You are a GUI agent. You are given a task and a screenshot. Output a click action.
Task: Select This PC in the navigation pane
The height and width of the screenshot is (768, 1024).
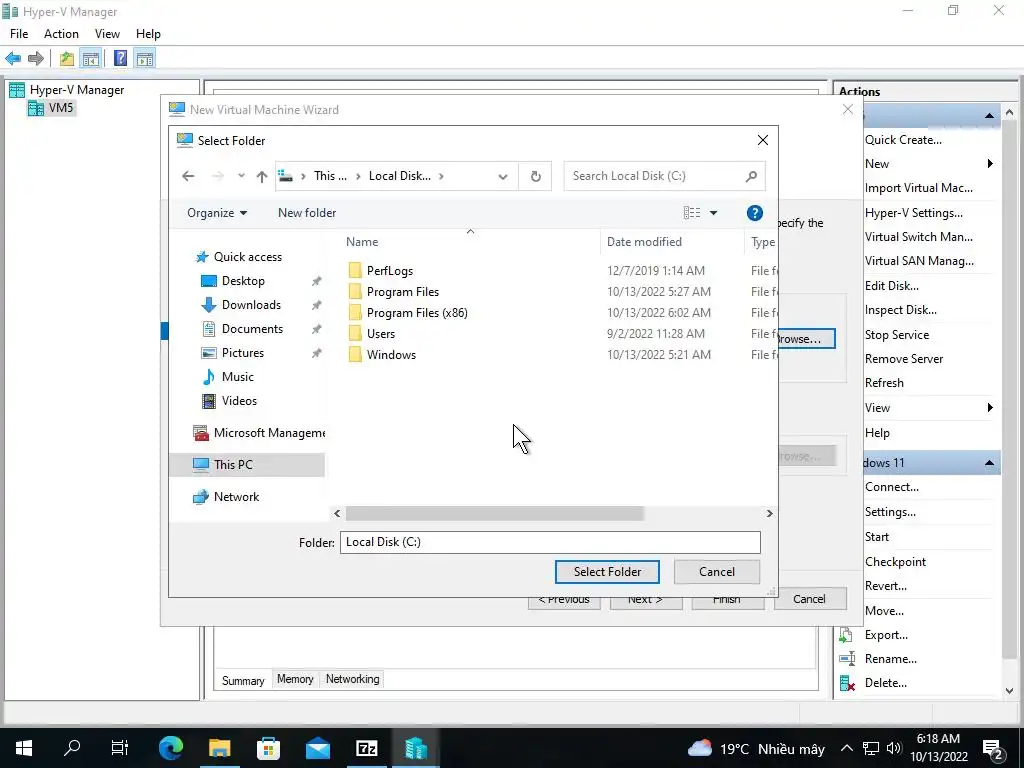coord(247,465)
